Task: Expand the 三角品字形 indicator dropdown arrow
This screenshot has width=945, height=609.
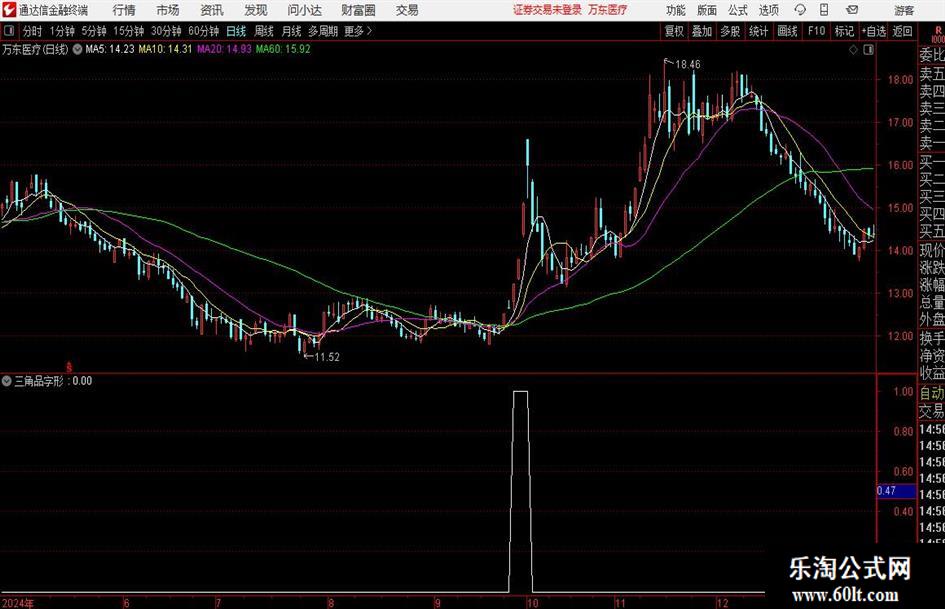Action: click(x=7, y=381)
